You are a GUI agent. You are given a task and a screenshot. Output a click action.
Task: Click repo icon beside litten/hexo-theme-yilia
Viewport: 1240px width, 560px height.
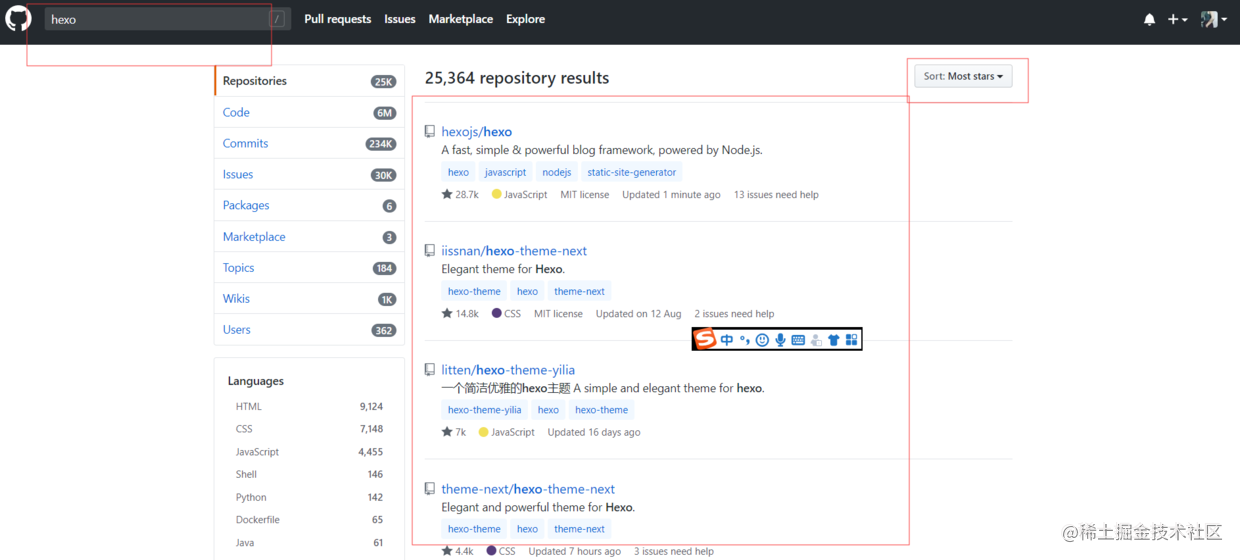pyautogui.click(x=430, y=370)
